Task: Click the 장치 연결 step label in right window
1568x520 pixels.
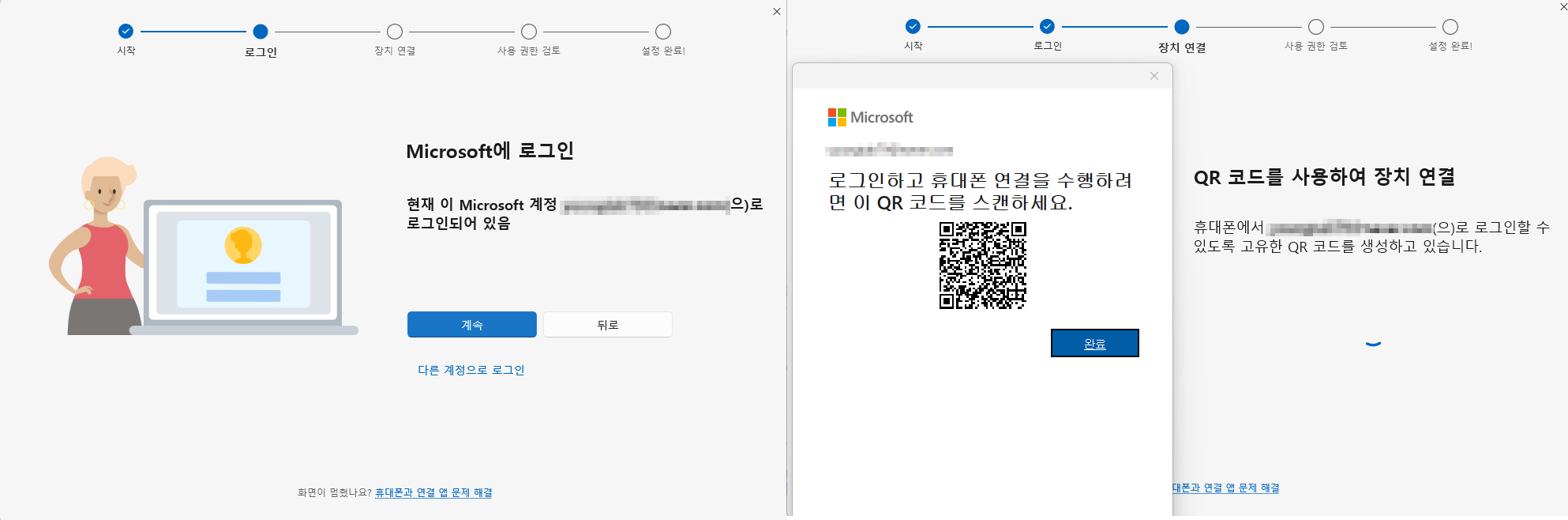Action: coord(1182,47)
